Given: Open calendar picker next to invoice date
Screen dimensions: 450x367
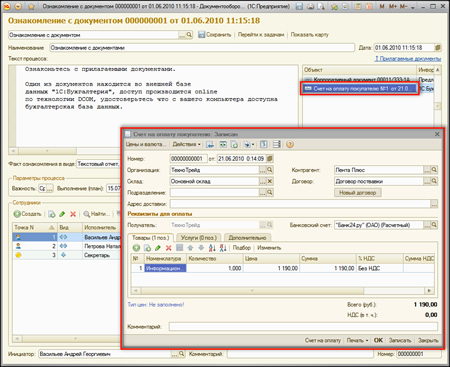Looking at the screenshot, I should pos(270,159).
